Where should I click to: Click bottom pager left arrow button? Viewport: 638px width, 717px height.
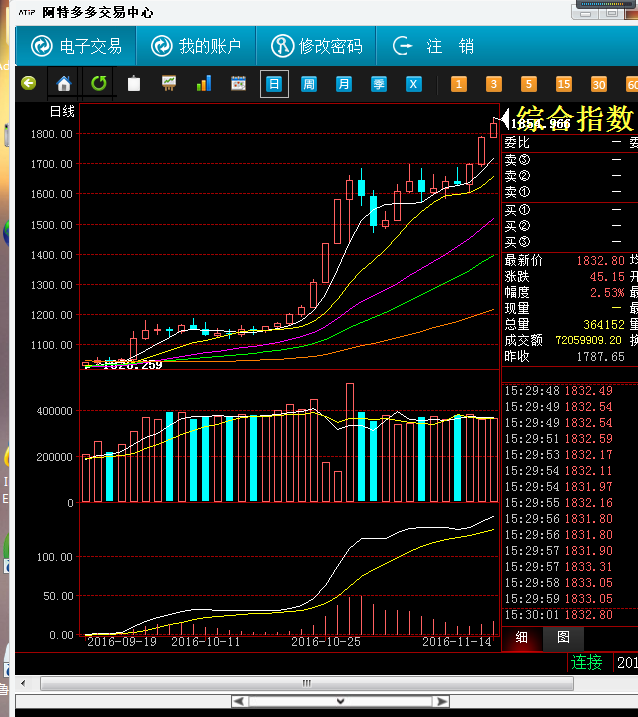pos(240,701)
